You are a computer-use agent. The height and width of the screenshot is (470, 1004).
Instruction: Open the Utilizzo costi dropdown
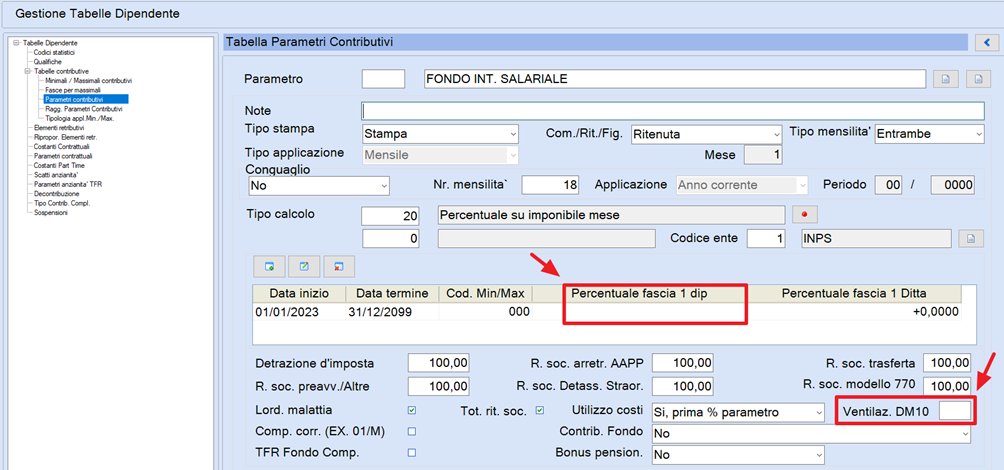point(738,412)
